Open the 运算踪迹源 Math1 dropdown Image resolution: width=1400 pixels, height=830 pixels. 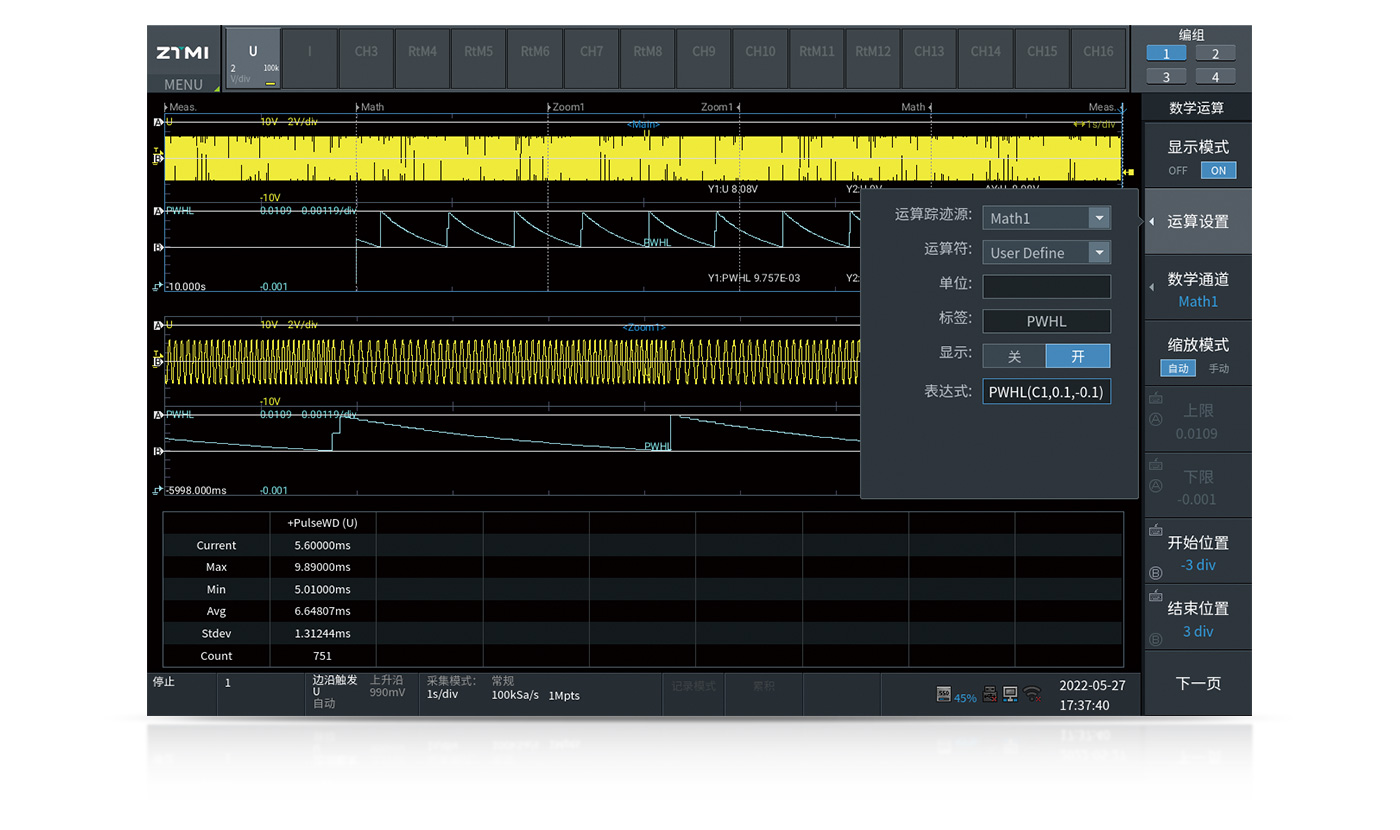(x=1046, y=218)
